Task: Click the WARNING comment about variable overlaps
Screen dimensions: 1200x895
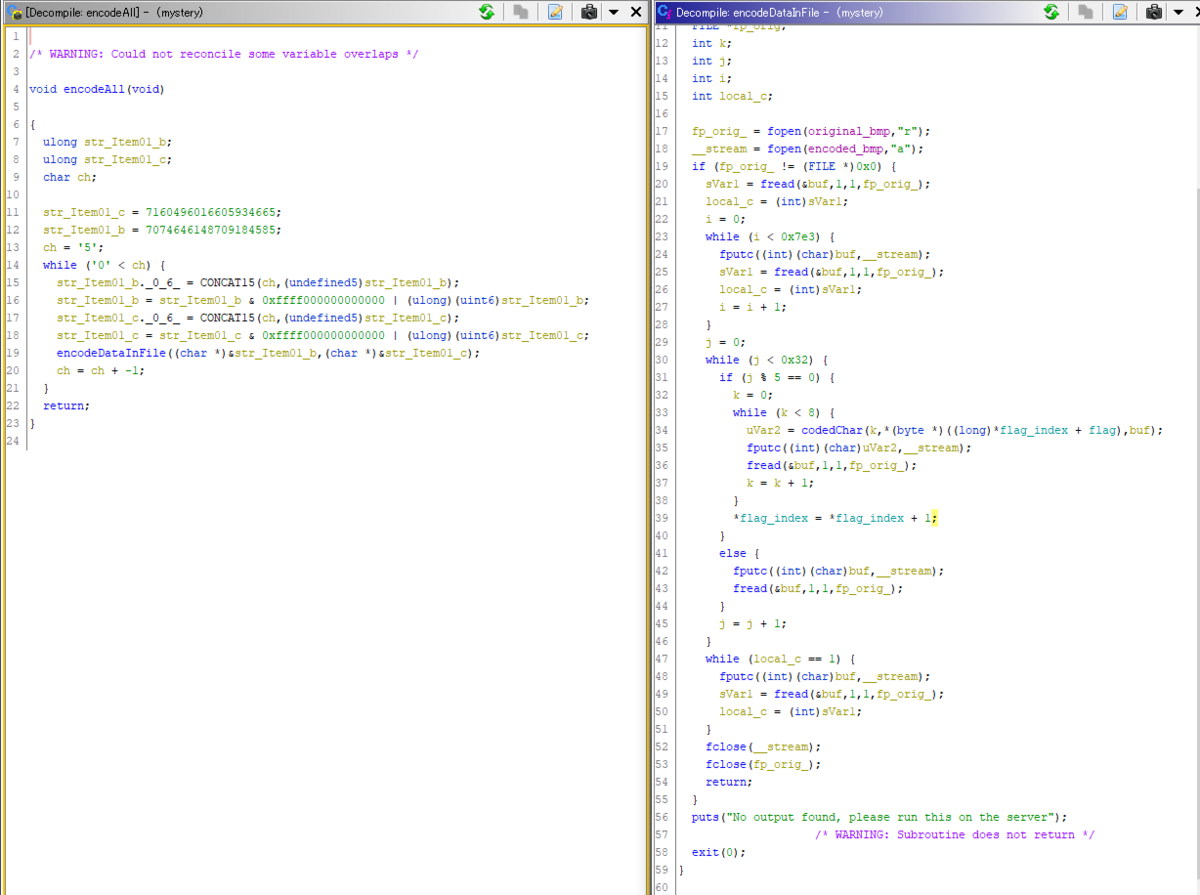Action: 224,54
